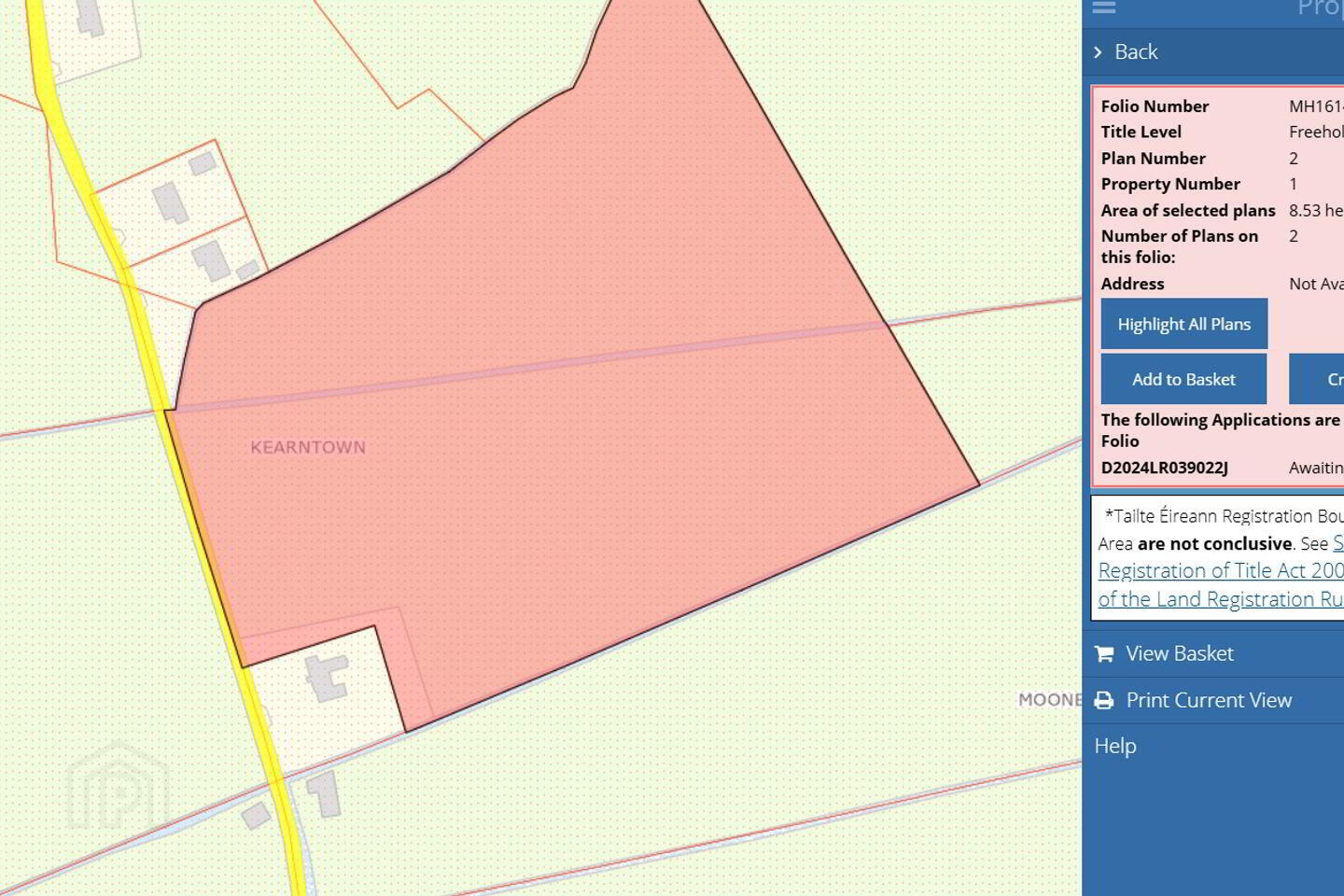This screenshot has width=1344, height=896.
Task: Follow the Land Registration Rules link
Action: tap(1221, 598)
